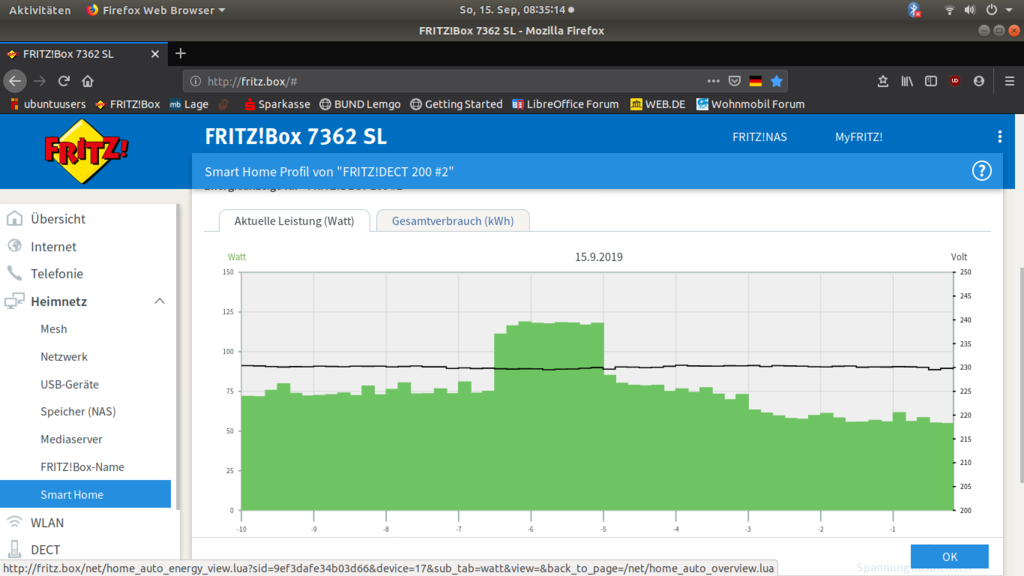Viewport: 1024px width, 576px height.
Task: Open the WEB.DE bookmark
Action: point(658,104)
